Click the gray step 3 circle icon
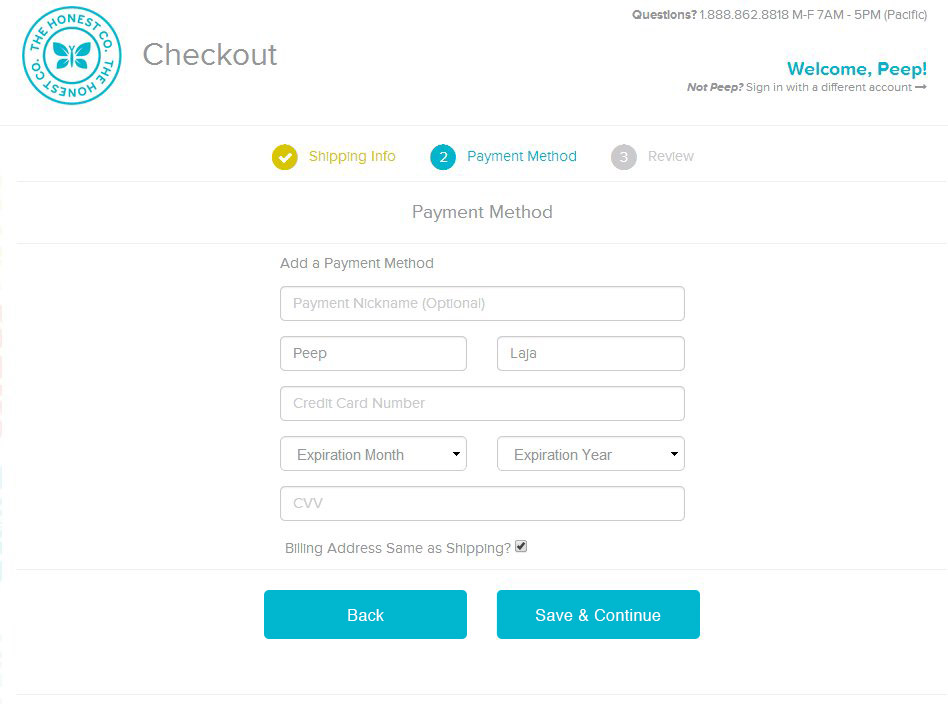Screen dimensions: 948x704 [624, 157]
